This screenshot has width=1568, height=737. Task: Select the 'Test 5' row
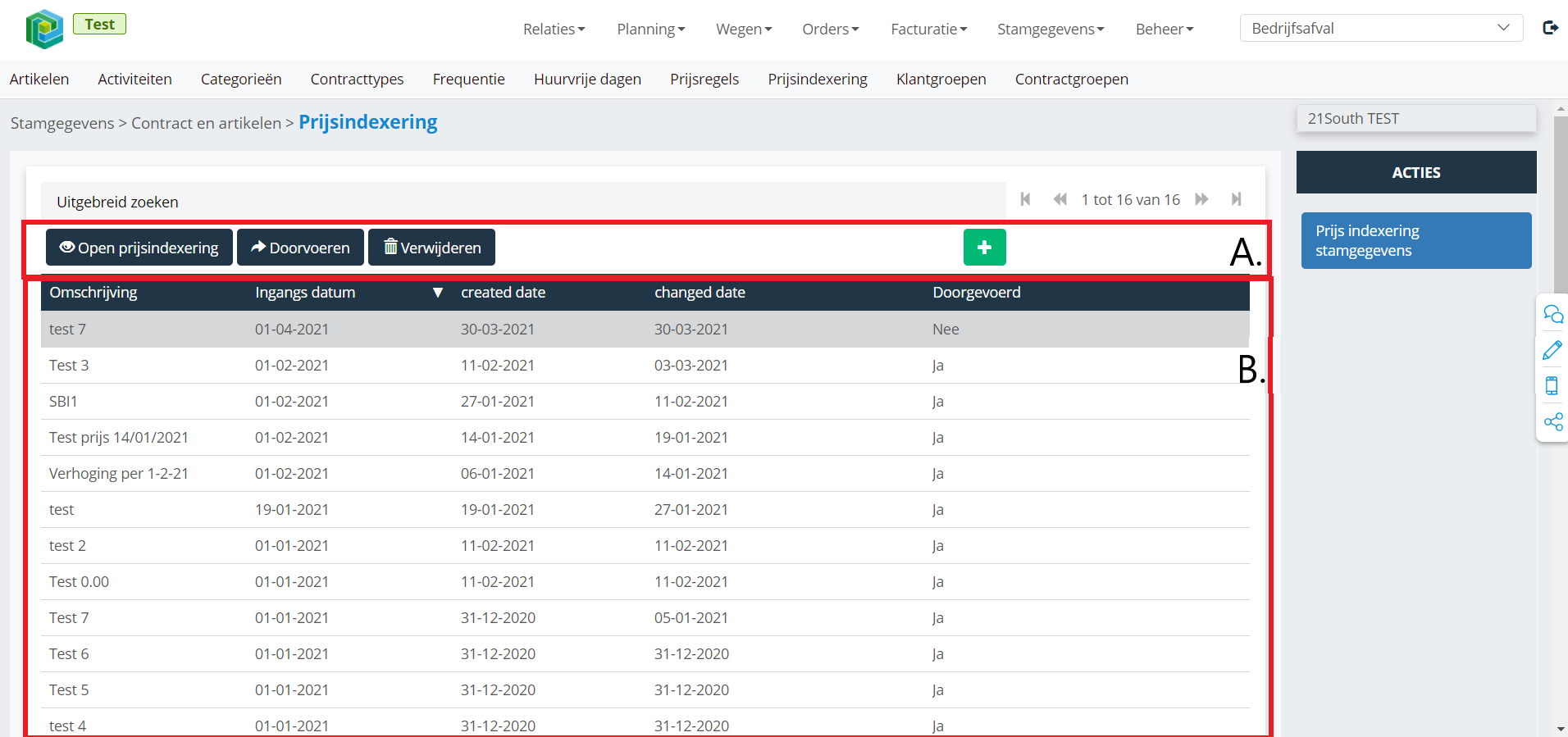(x=645, y=689)
